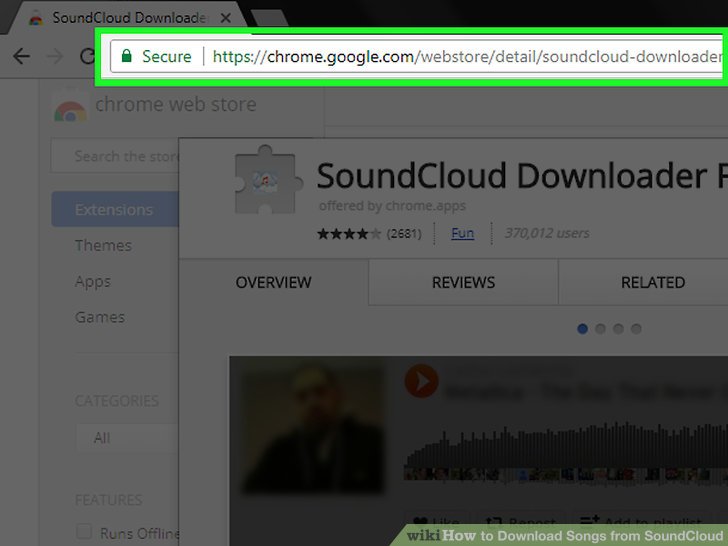Viewport: 728px width, 546px height.
Task: Close the SoundCloud Downloader browser tab
Action: [226, 18]
